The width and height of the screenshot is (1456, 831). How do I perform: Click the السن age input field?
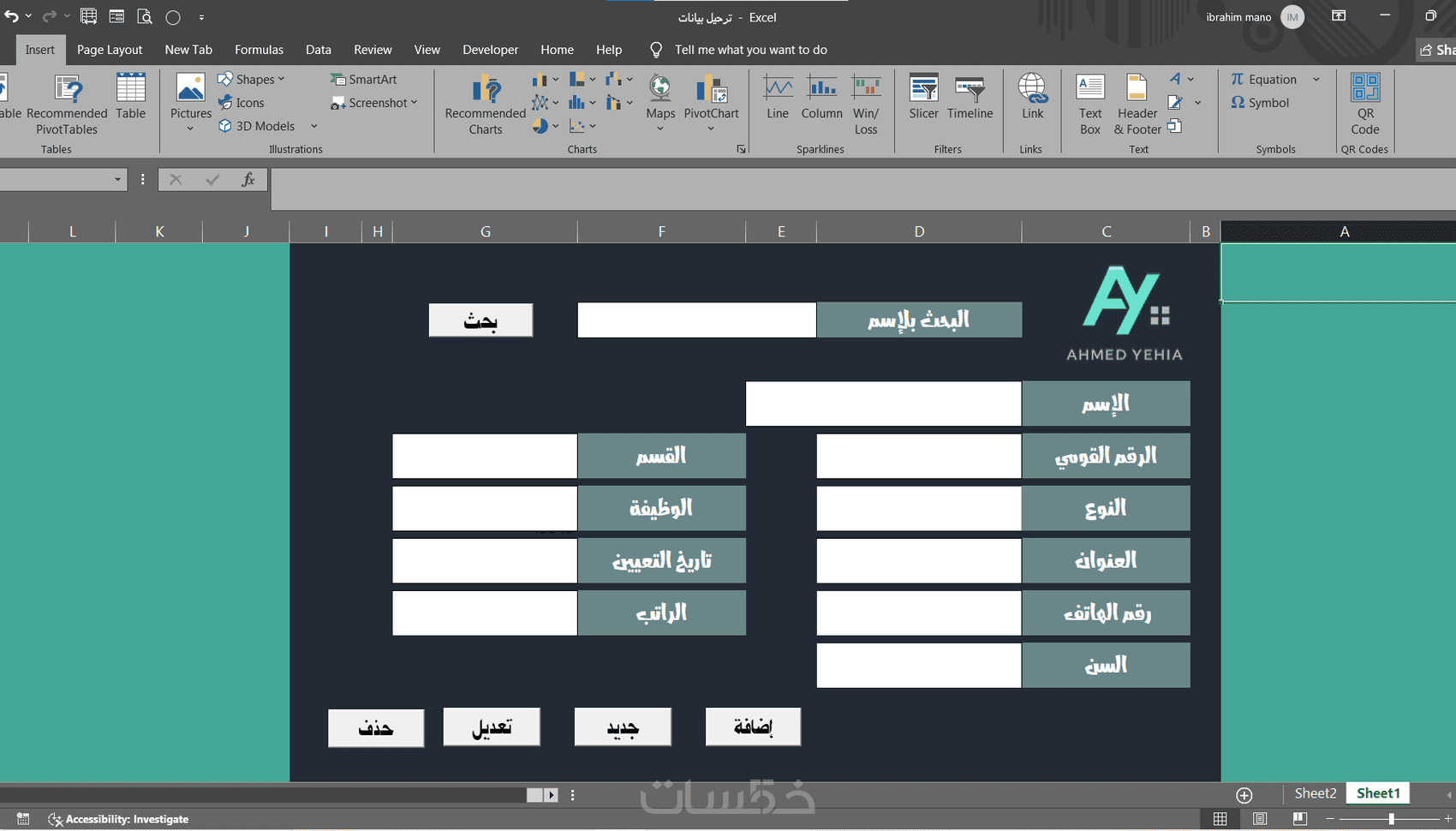(919, 666)
